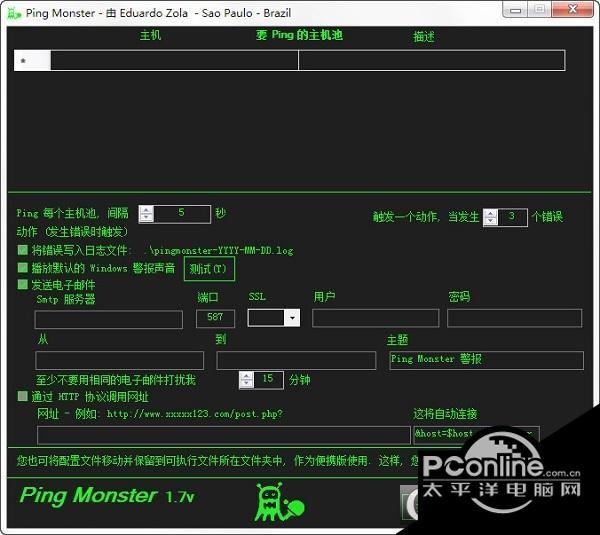The image size is (600, 535).
Task: Enable the send email (发送电子邮件) checkbox
Action: tap(23, 284)
